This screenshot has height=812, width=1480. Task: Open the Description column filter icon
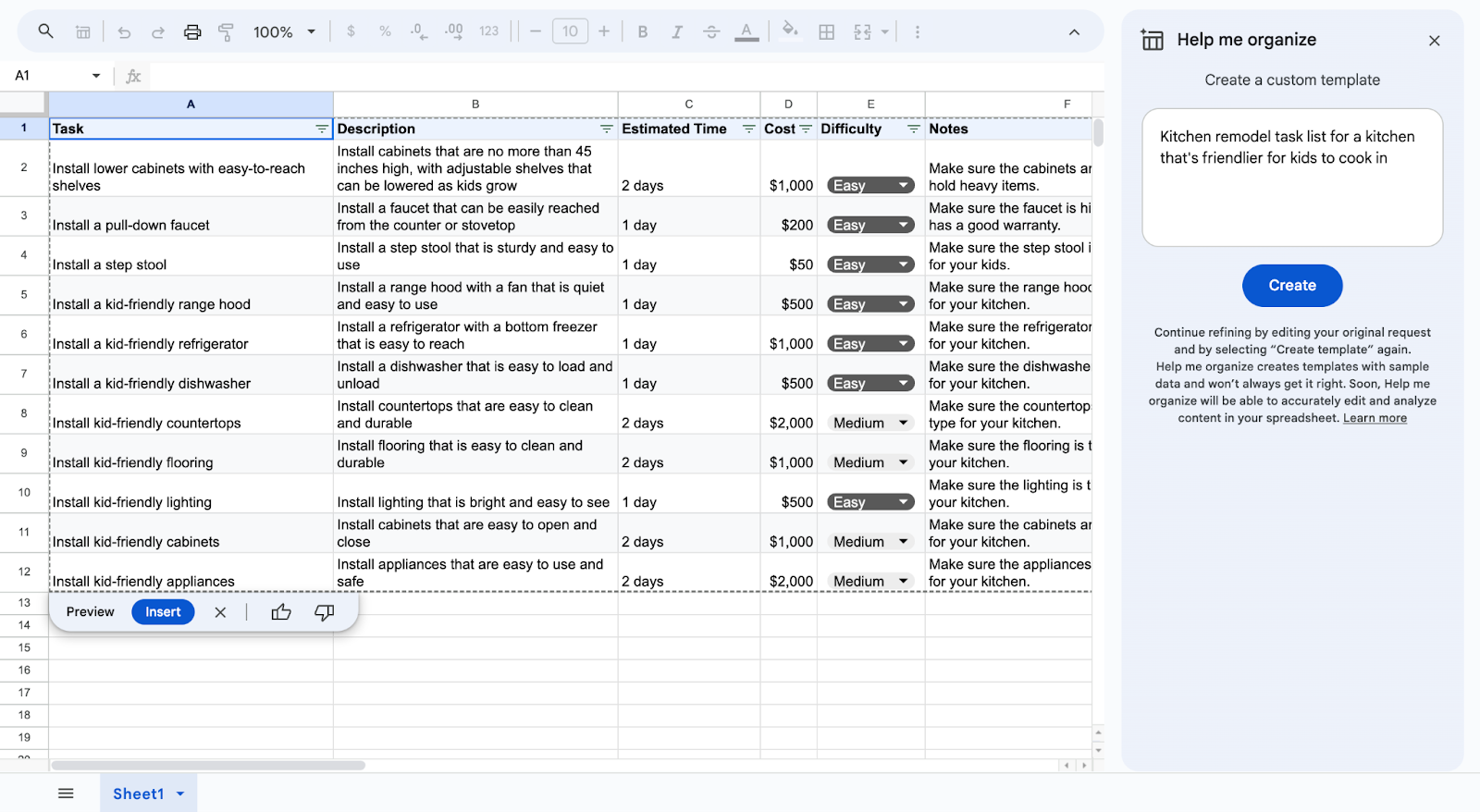click(x=607, y=129)
